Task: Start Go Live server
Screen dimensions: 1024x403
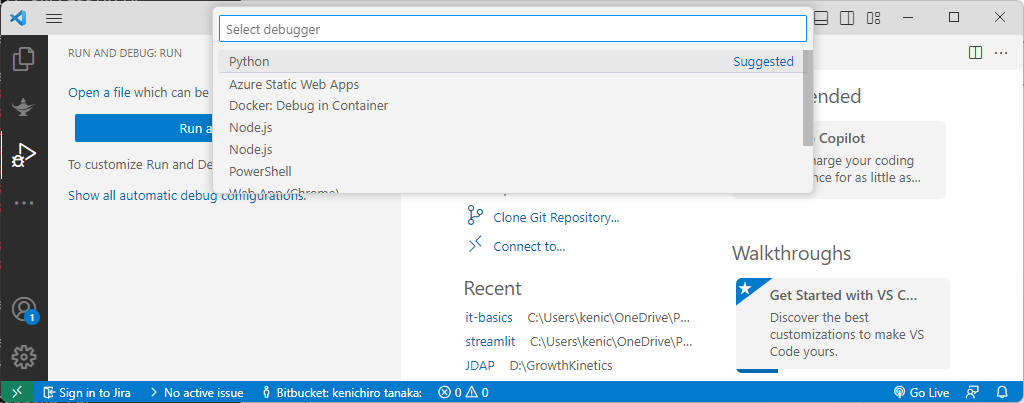Action: tap(921, 393)
